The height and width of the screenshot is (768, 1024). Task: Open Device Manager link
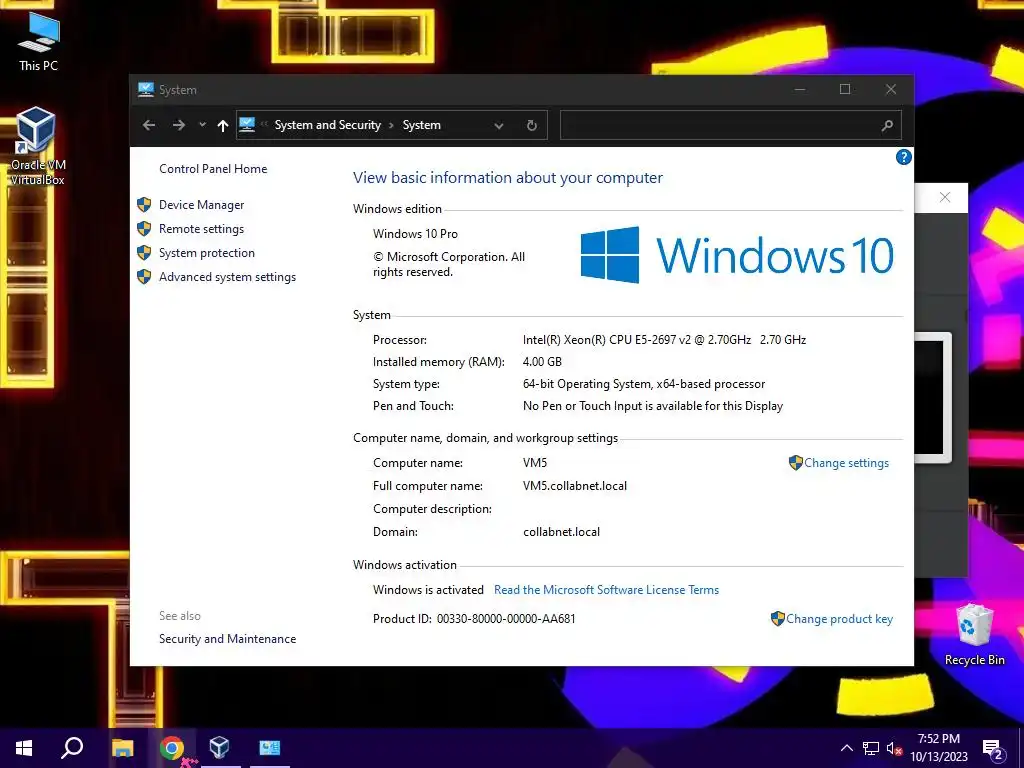tap(201, 205)
